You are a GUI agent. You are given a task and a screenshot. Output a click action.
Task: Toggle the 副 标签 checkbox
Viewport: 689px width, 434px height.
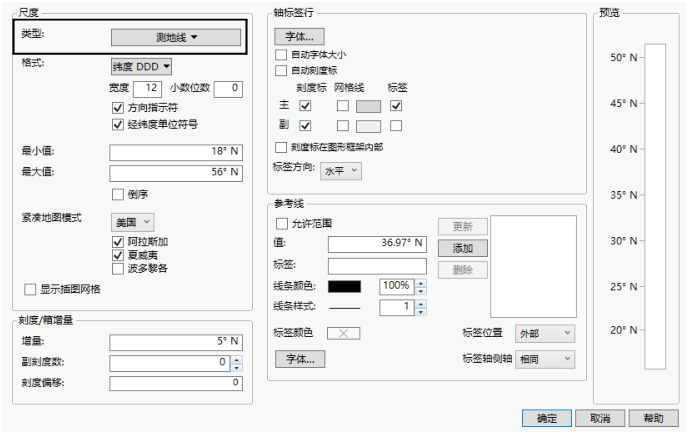[396, 126]
